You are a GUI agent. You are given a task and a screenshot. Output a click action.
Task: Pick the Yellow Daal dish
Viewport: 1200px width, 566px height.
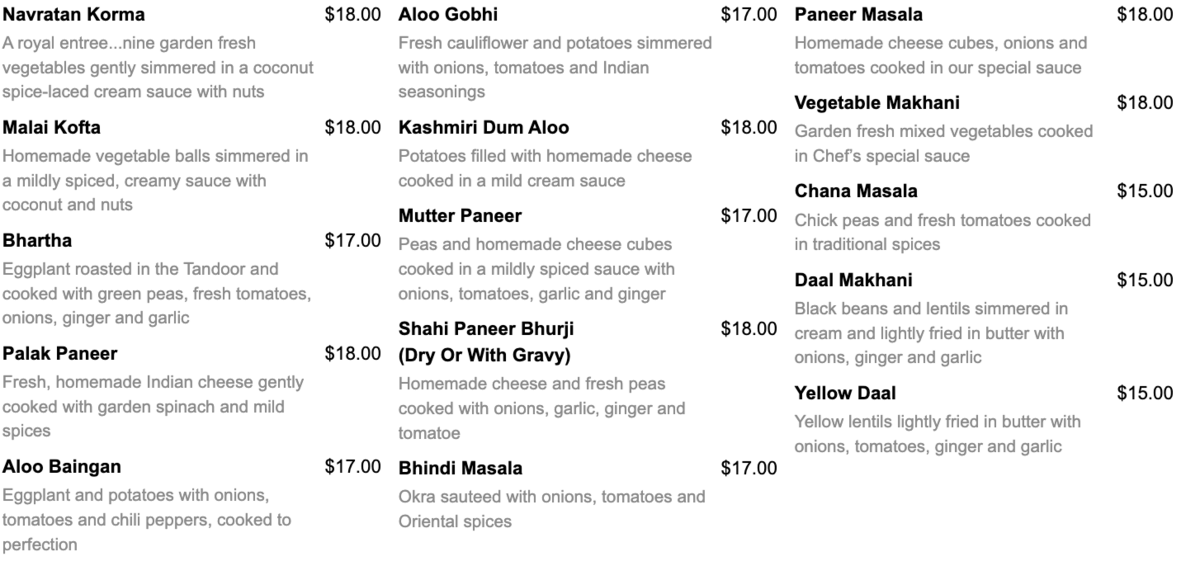coord(845,393)
